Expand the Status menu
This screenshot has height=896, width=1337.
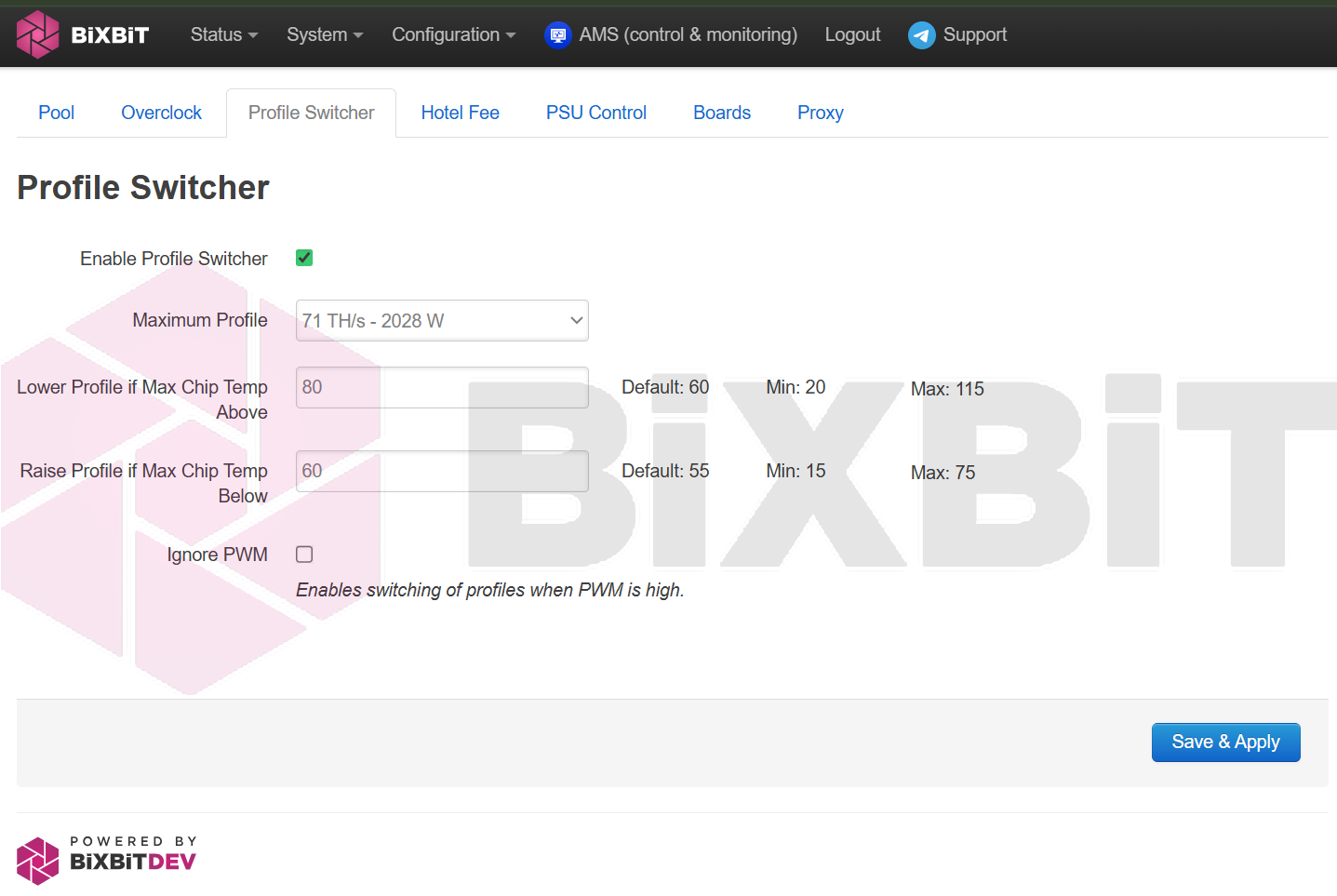pyautogui.click(x=224, y=34)
